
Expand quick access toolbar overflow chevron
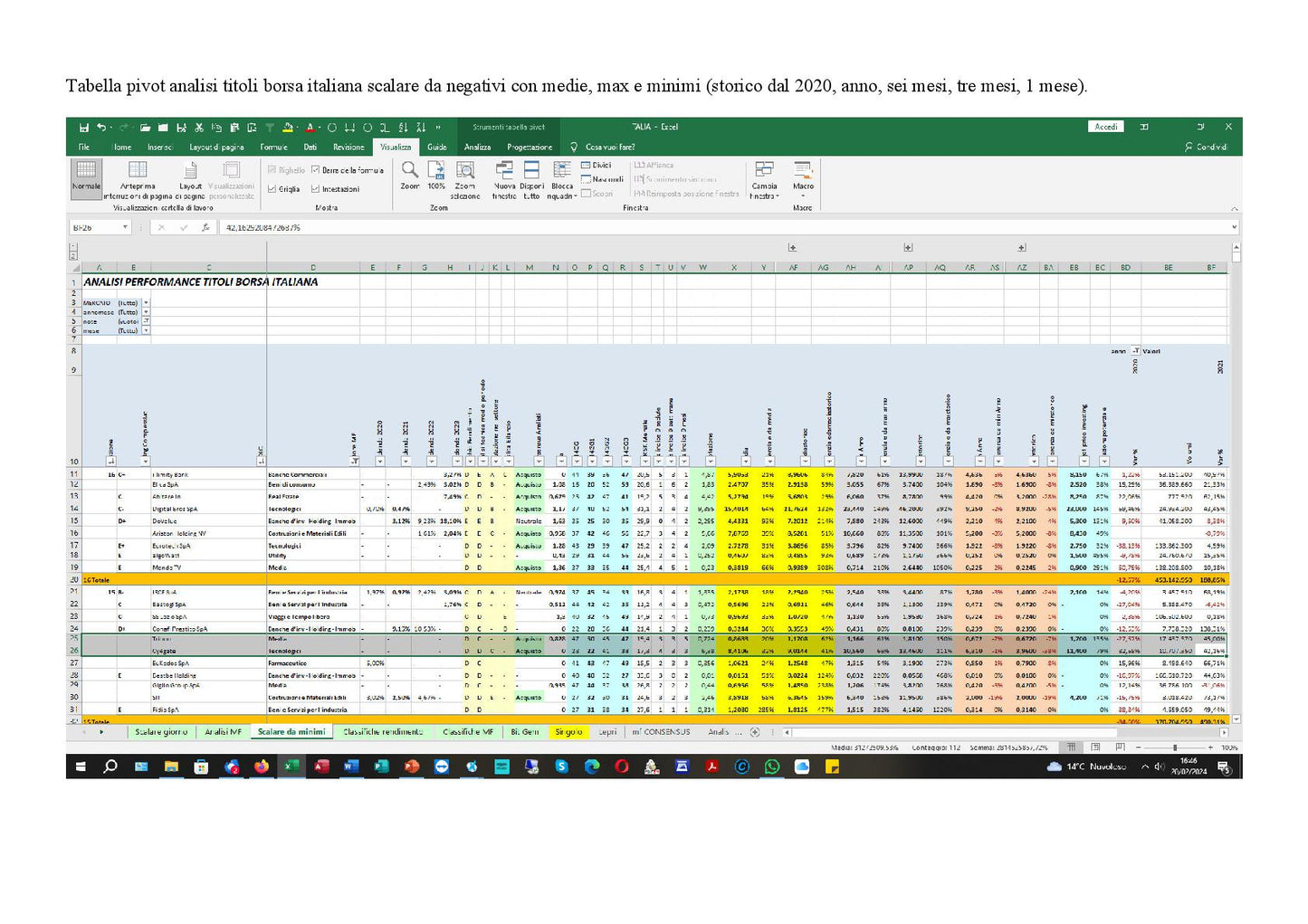(x=438, y=128)
